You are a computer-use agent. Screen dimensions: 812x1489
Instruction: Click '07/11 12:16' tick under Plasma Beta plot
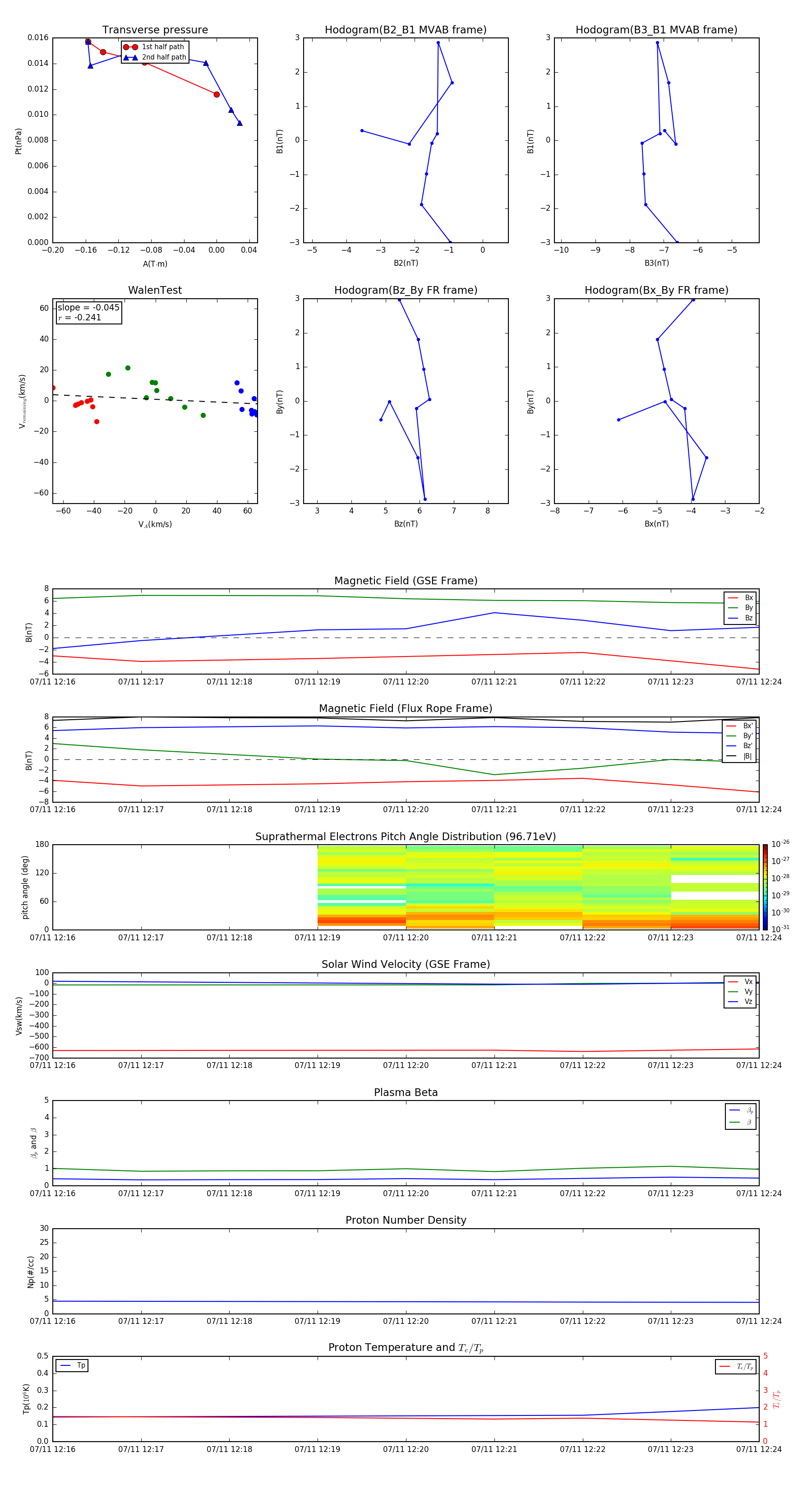click(53, 1193)
